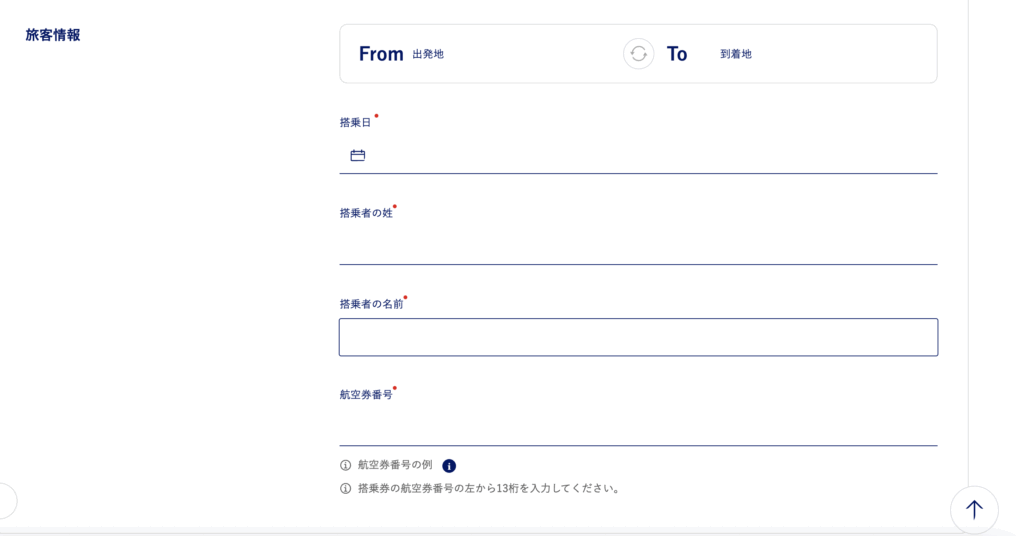Select the 旅客情報 section heading

(53, 35)
